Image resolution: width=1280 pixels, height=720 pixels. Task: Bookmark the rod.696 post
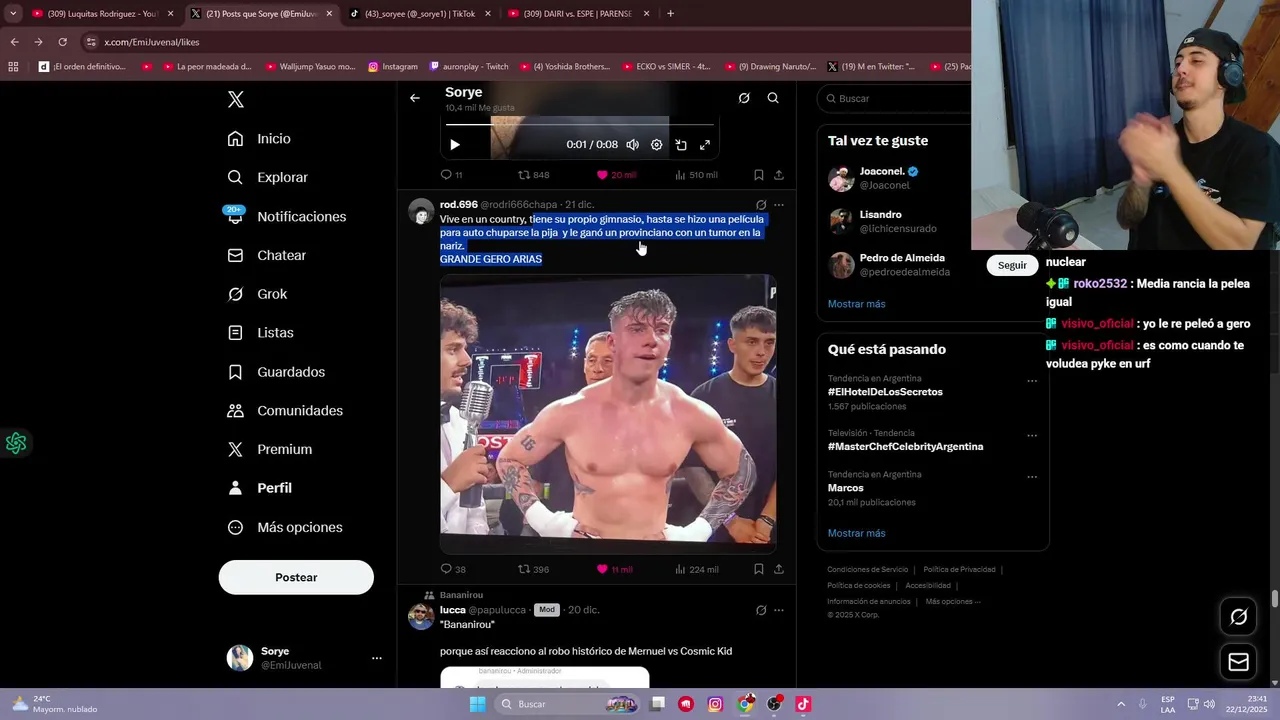click(x=759, y=569)
